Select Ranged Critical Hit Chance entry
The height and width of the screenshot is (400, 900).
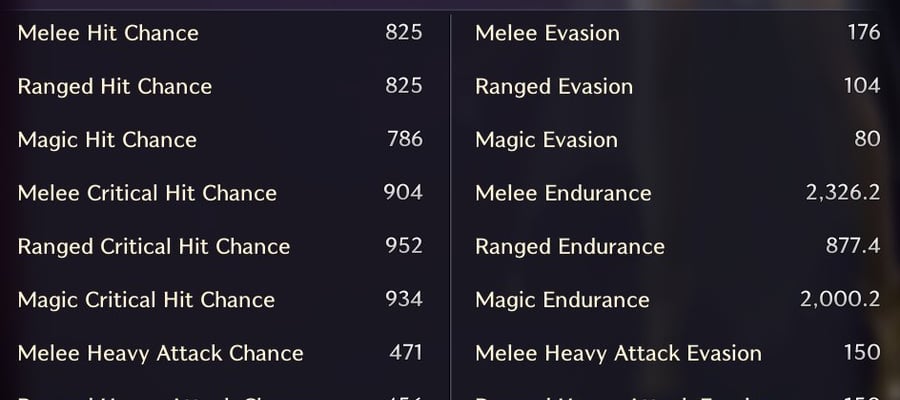(220, 246)
